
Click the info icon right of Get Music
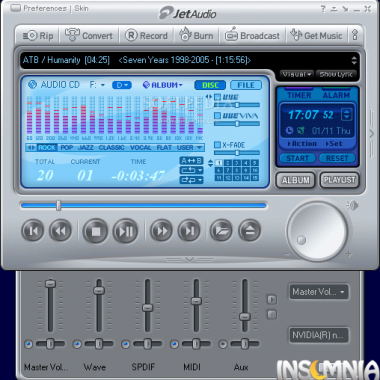tap(355, 35)
